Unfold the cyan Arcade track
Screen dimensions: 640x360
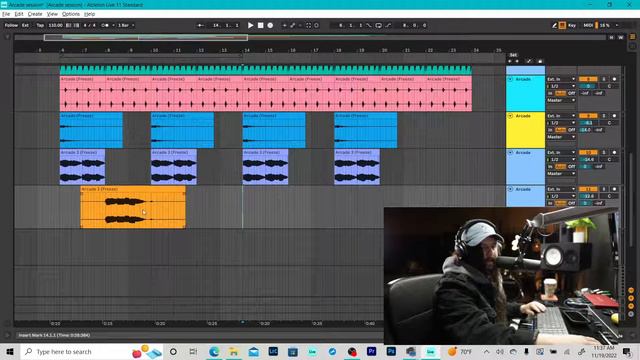point(510,79)
